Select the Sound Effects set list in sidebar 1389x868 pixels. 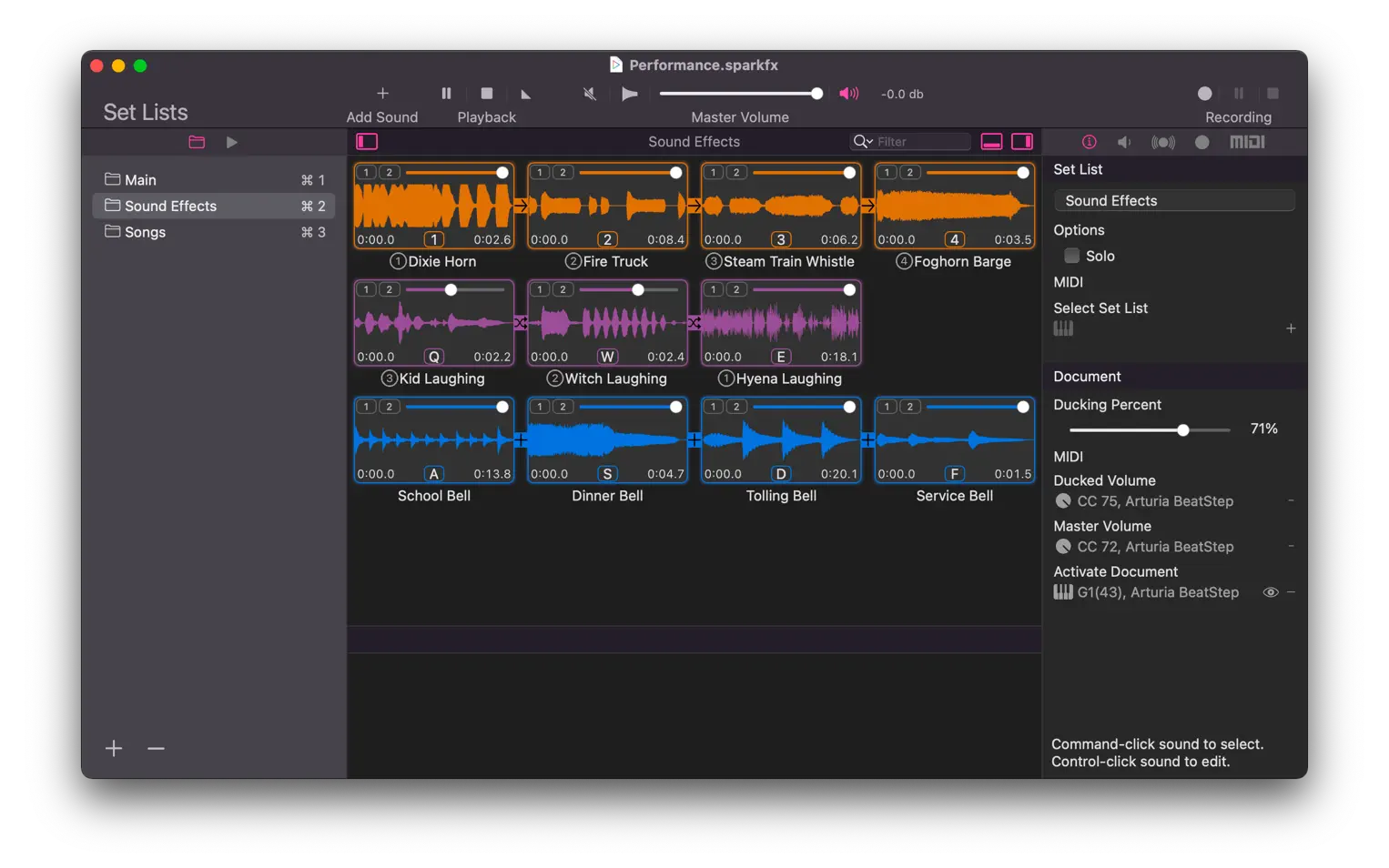point(214,206)
